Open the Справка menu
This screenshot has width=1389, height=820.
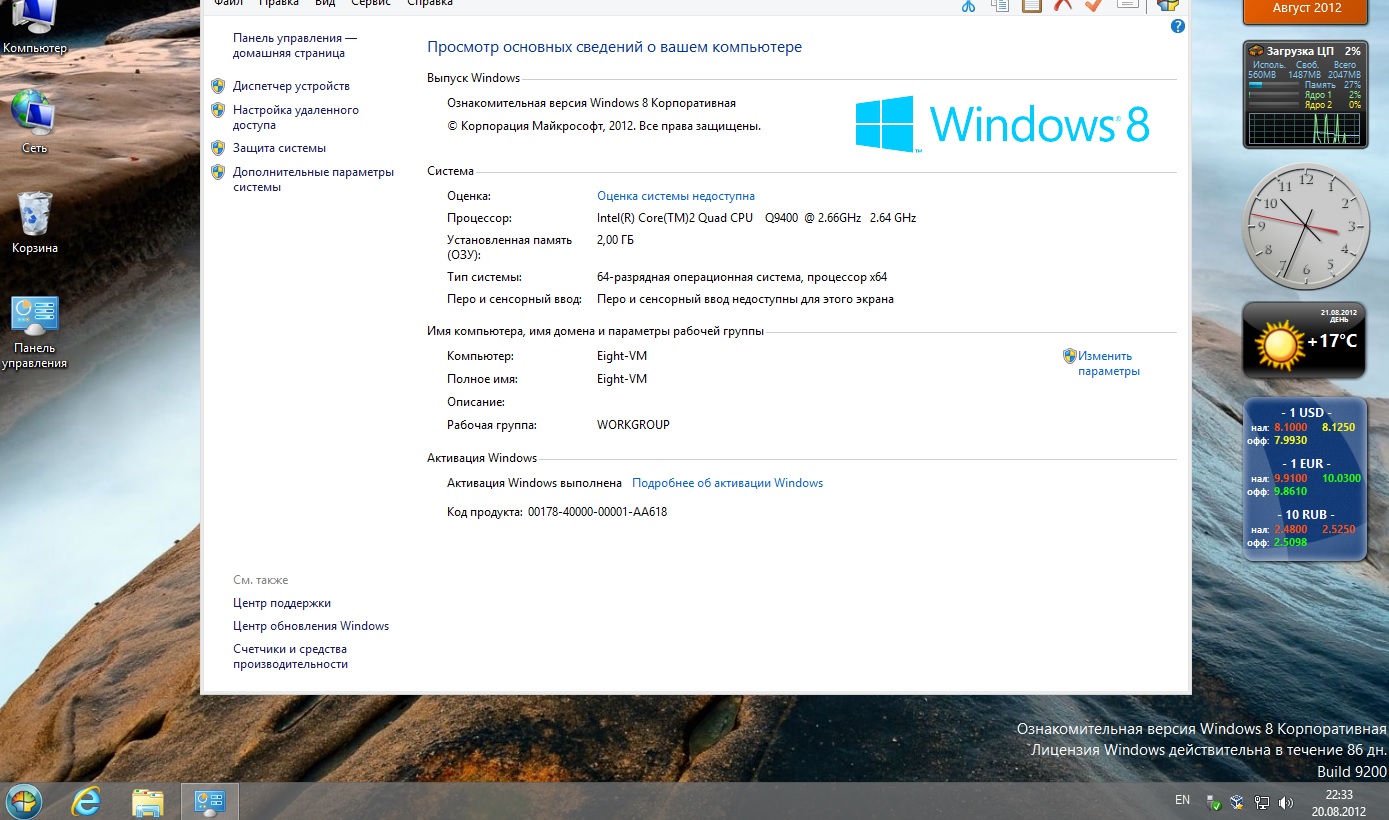[x=430, y=3]
